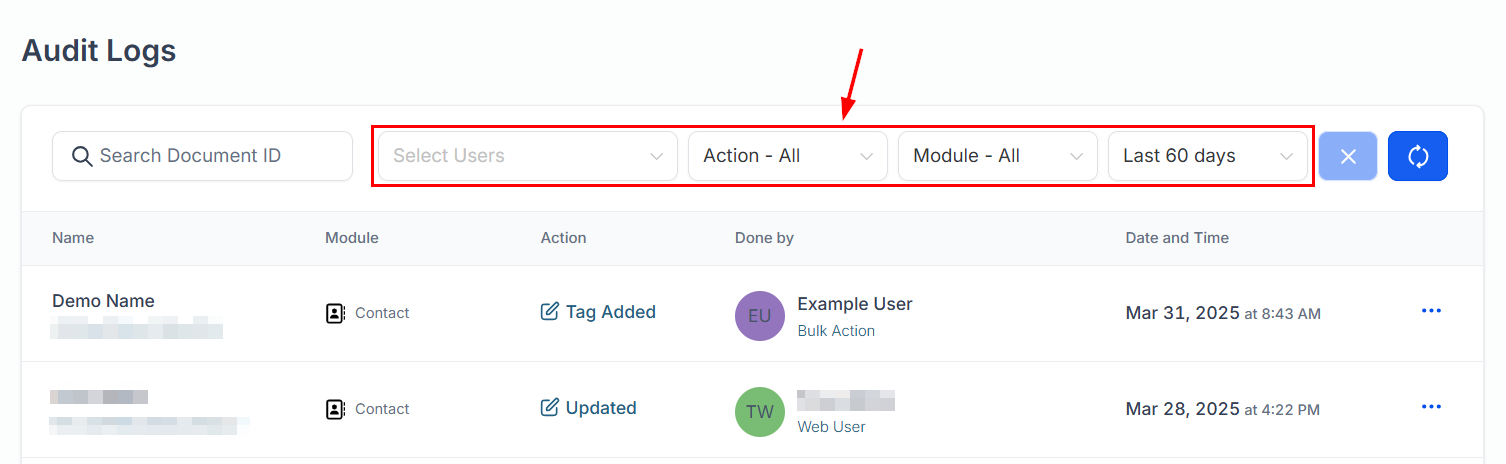The height and width of the screenshot is (464, 1506).
Task: Click the Updated action edit icon
Action: click(x=549, y=408)
